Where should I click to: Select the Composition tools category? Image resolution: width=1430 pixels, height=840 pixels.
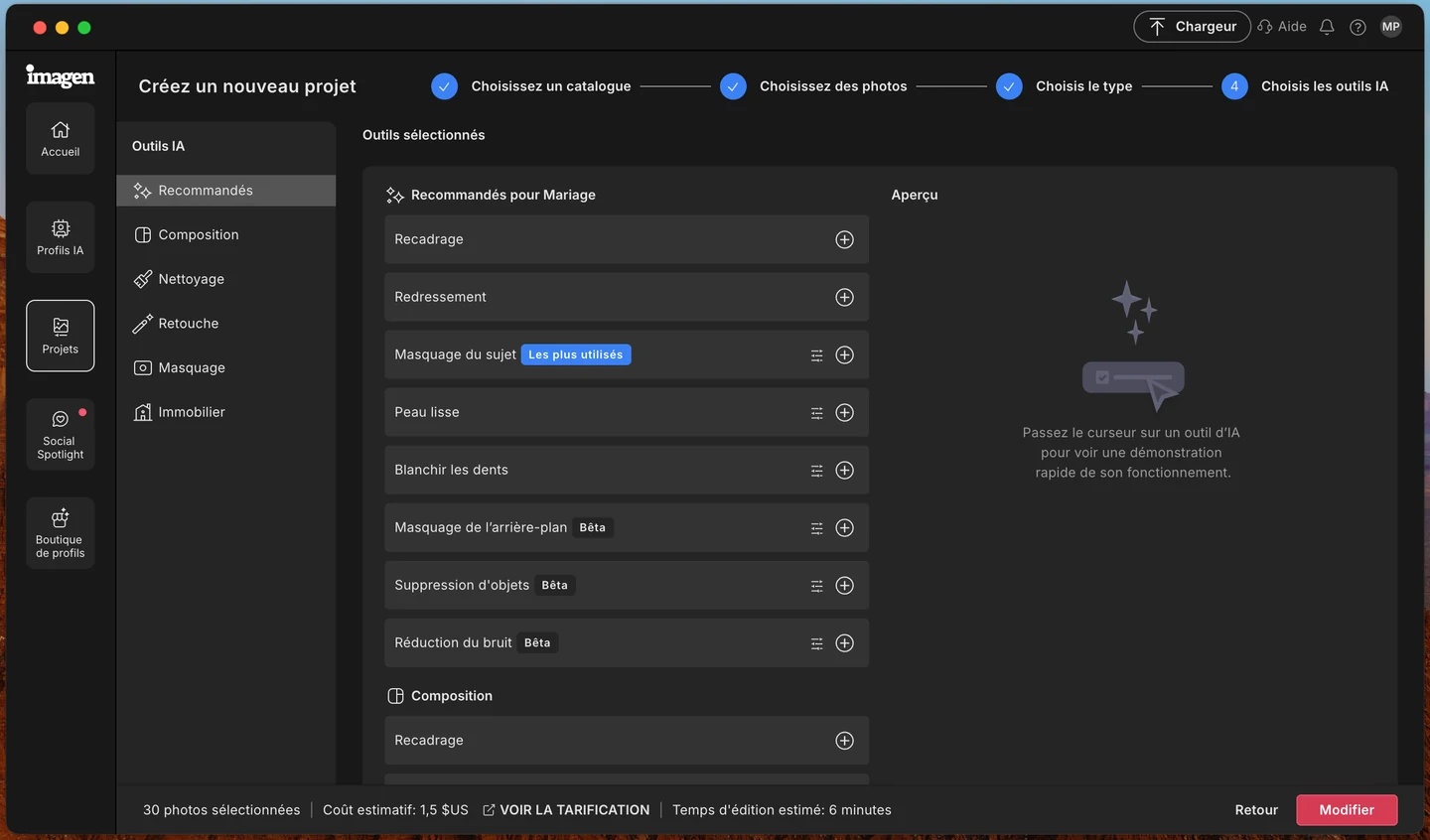point(226,234)
